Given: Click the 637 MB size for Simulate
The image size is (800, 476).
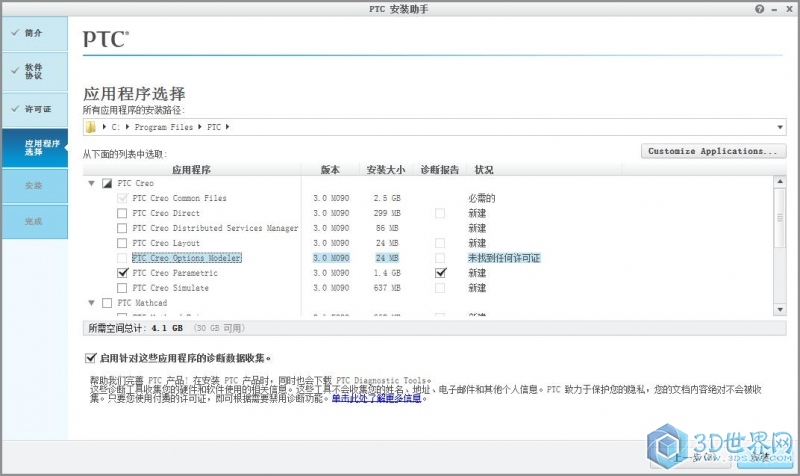Looking at the screenshot, I should (x=387, y=288).
